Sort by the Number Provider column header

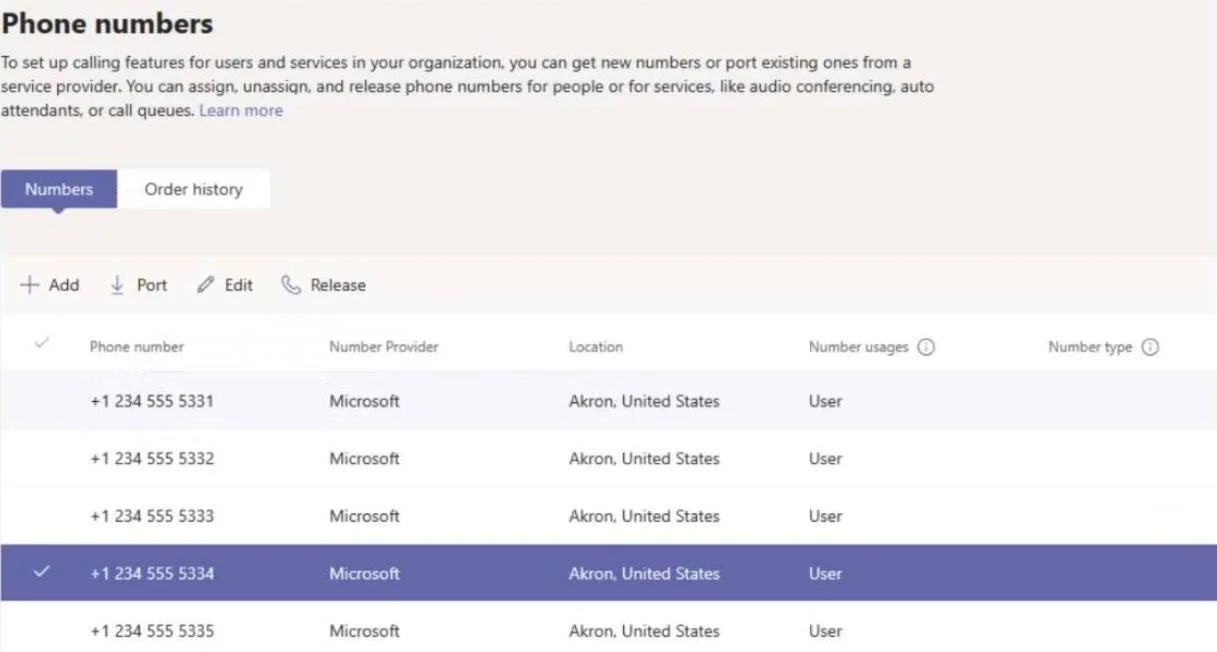[384, 347]
